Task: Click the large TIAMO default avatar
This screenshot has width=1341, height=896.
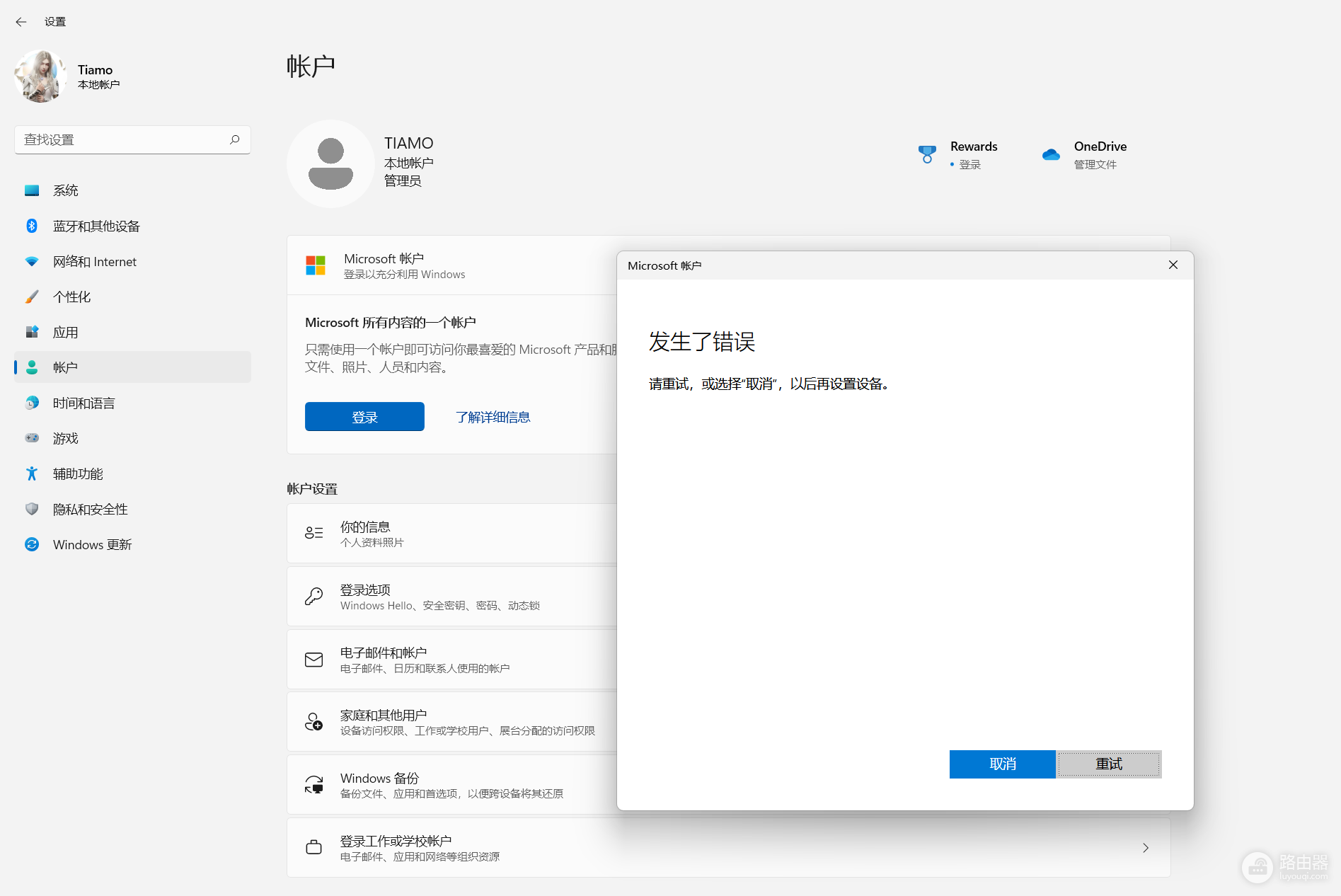Action: [x=330, y=163]
